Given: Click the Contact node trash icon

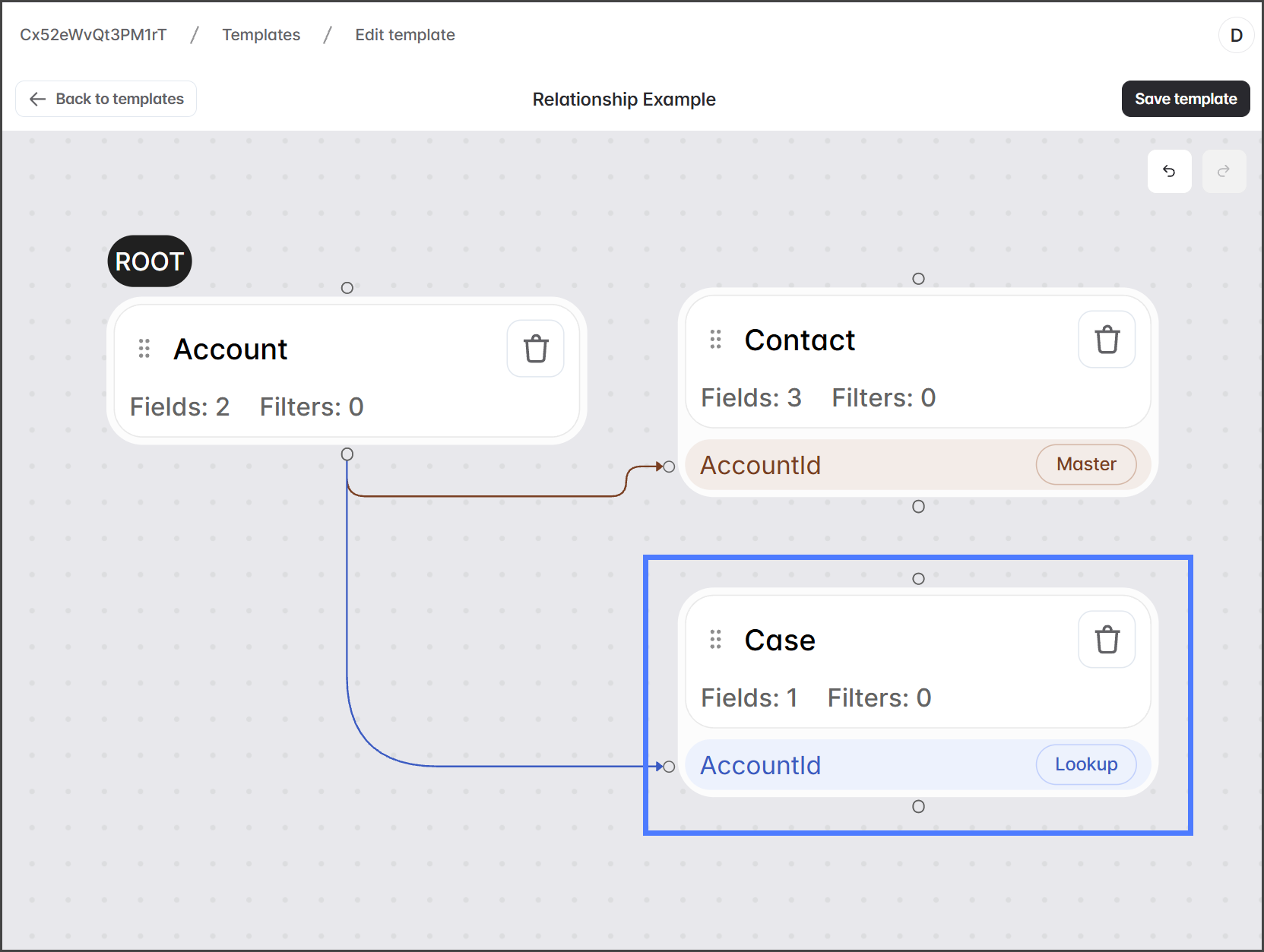Looking at the screenshot, I should [x=1106, y=340].
